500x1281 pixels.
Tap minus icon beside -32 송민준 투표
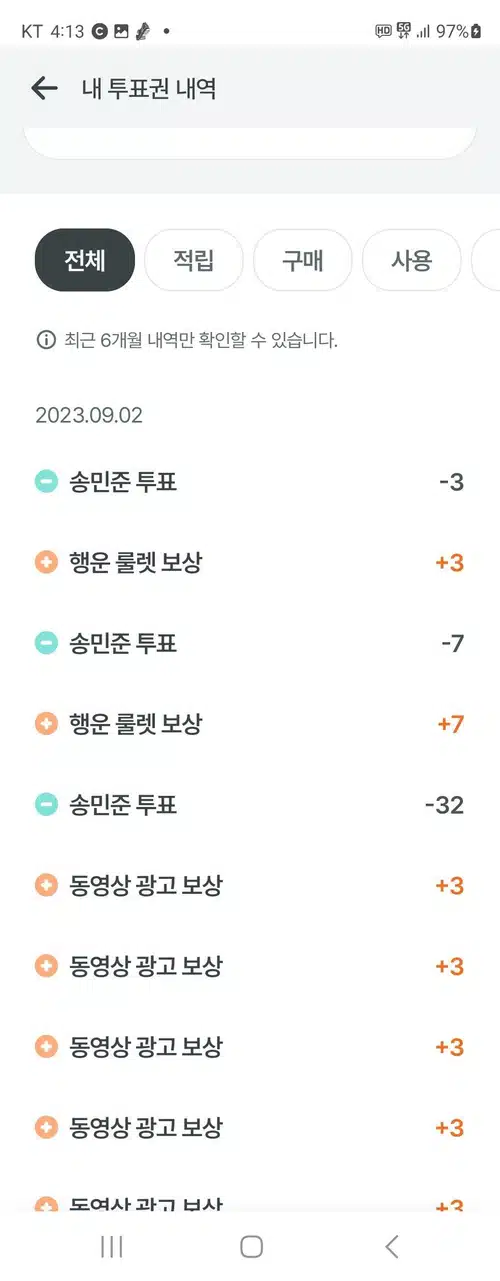pos(46,804)
